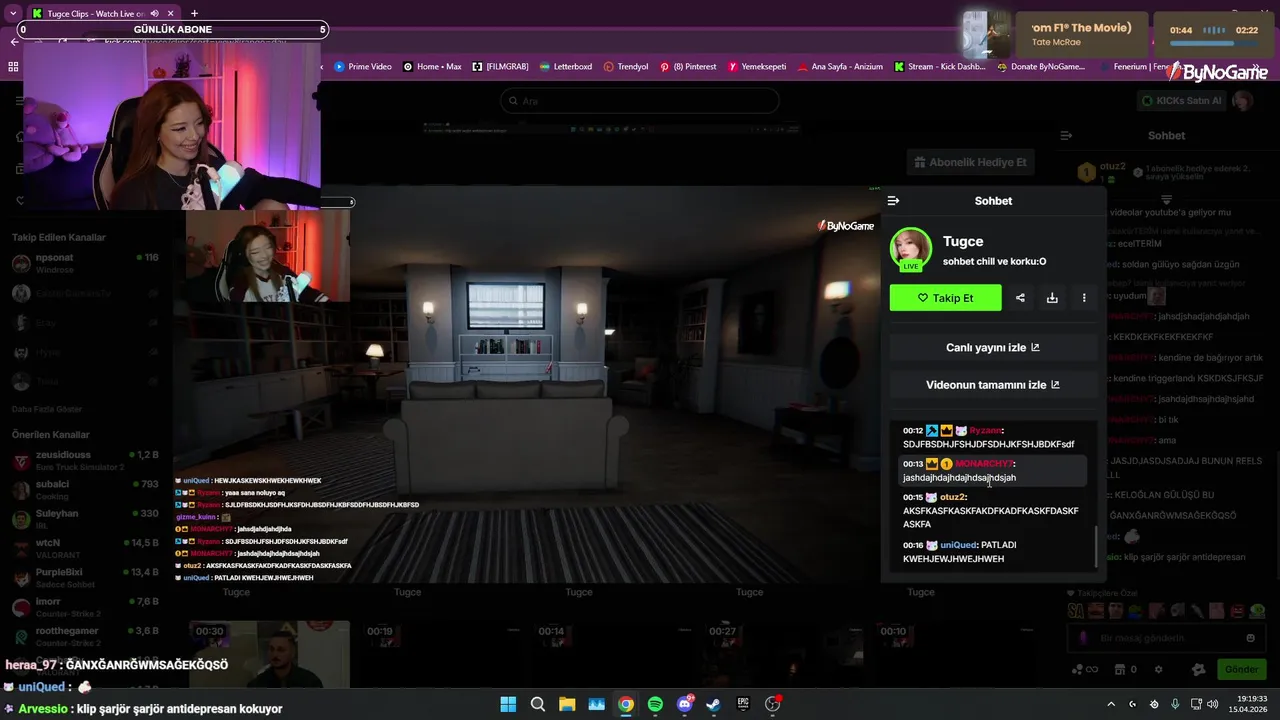1280x720 pixels.
Task: Toggle microphone icon in system tray
Action: 1175,704
